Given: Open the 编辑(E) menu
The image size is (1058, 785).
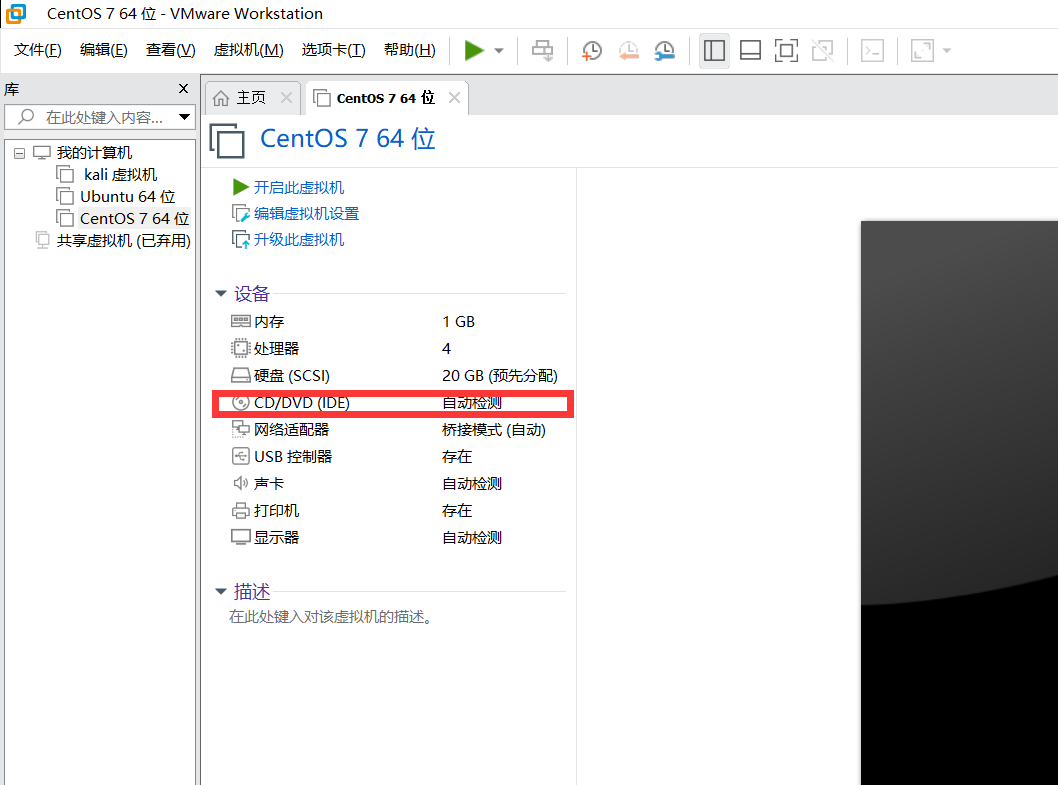Looking at the screenshot, I should [x=103, y=50].
